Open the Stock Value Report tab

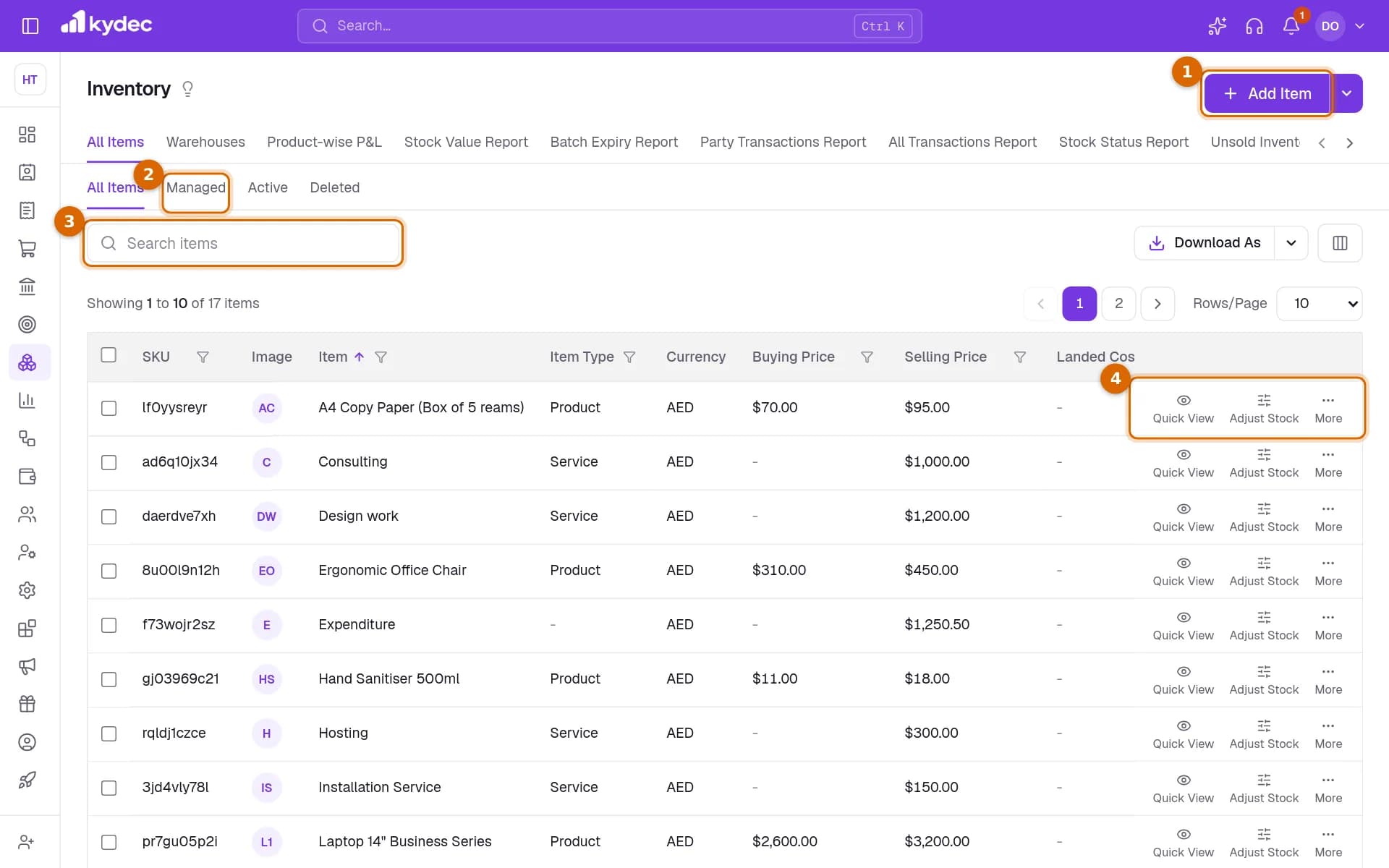click(466, 142)
